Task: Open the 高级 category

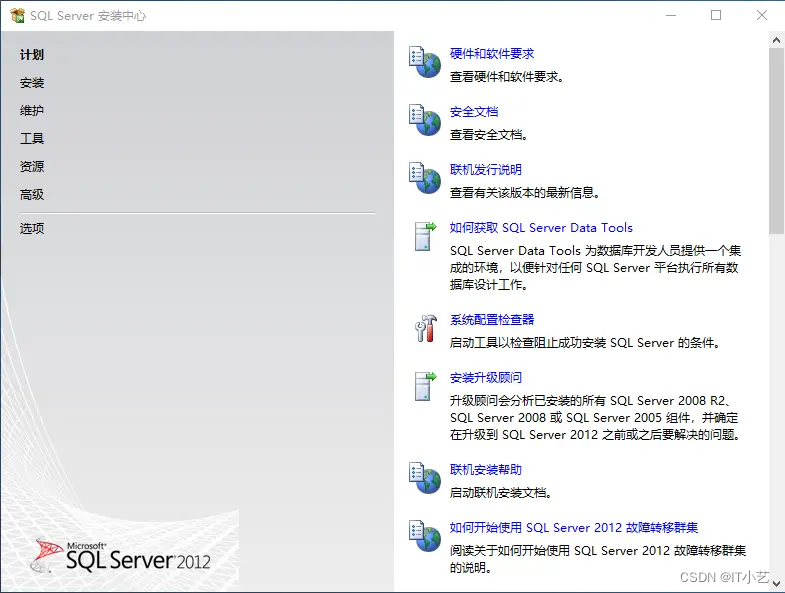Action: [32, 194]
